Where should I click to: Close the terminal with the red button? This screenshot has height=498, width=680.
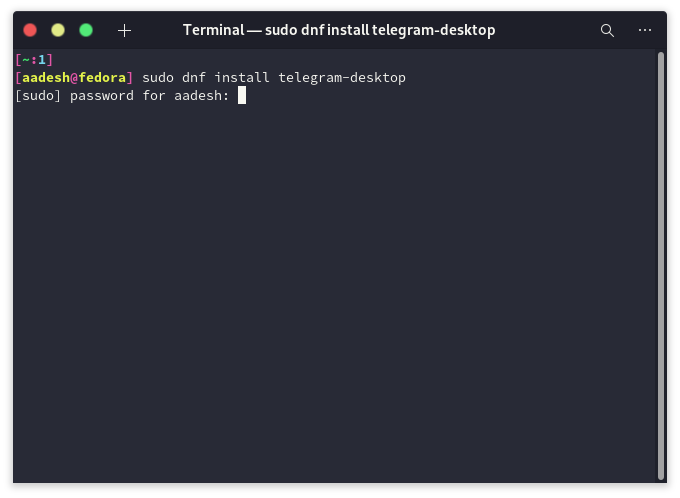point(30,30)
